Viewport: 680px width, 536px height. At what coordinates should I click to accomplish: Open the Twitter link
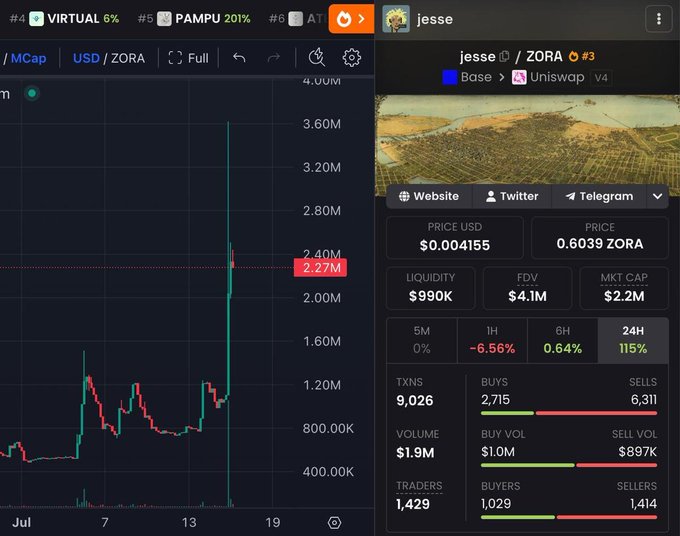pos(512,196)
